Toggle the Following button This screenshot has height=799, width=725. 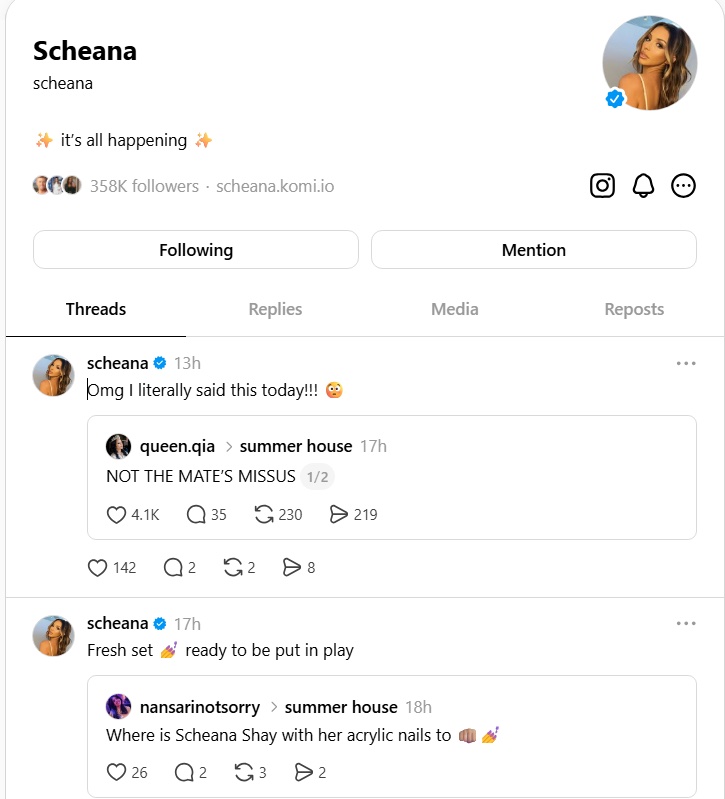coord(196,250)
